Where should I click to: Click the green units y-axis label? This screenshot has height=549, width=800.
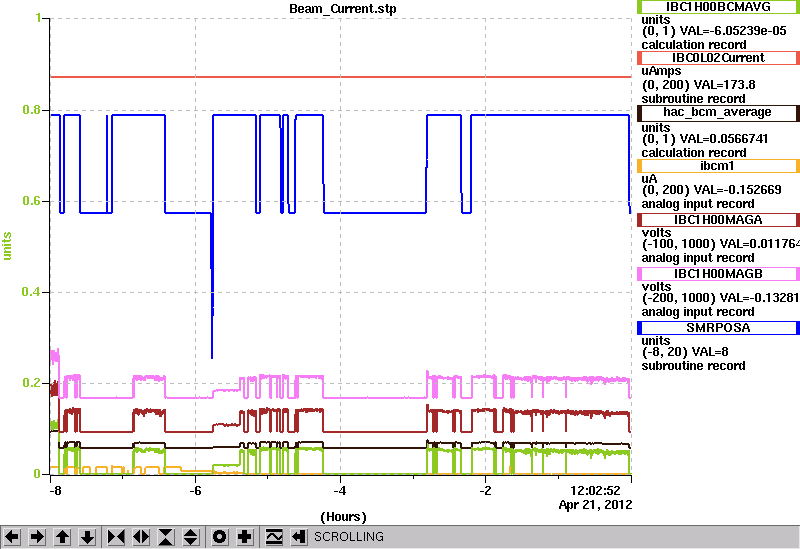tap(7, 246)
